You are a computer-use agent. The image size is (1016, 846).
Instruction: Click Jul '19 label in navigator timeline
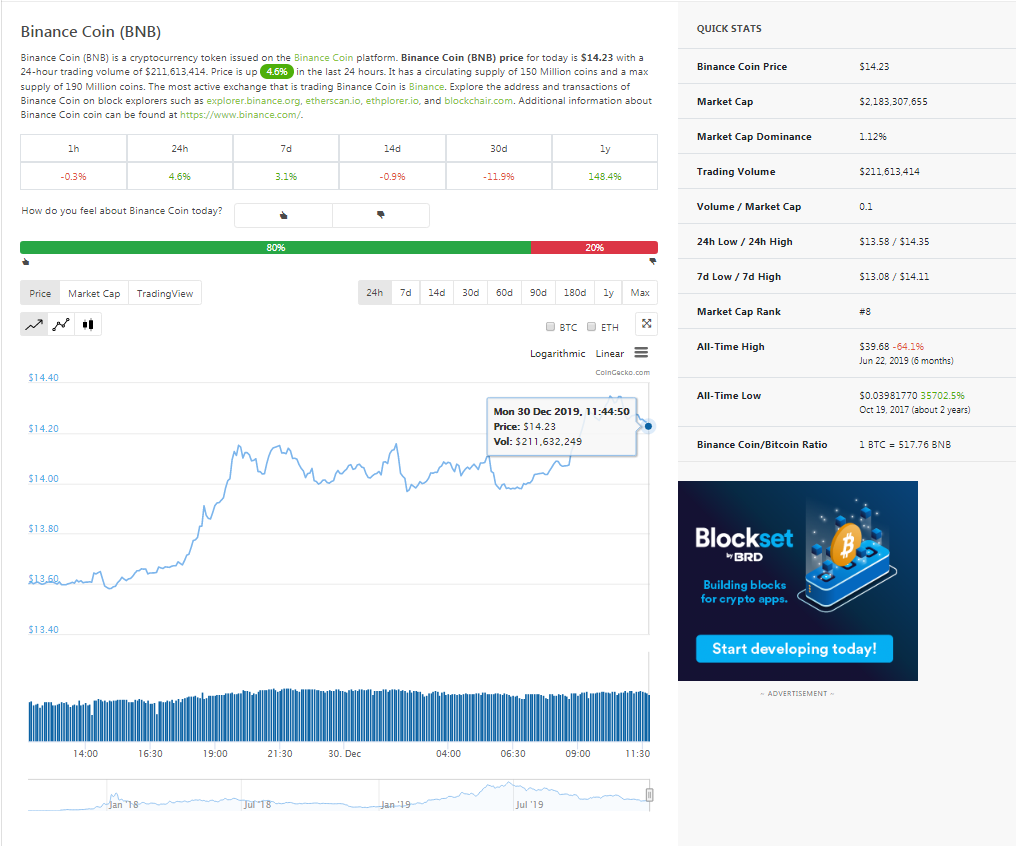click(x=529, y=805)
